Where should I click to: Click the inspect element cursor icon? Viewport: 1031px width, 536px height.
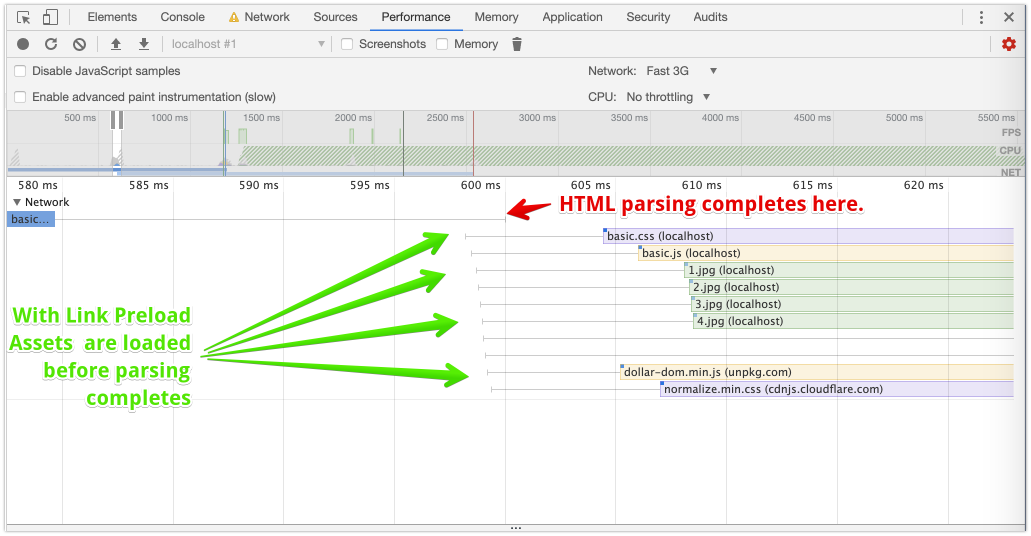tap(24, 17)
